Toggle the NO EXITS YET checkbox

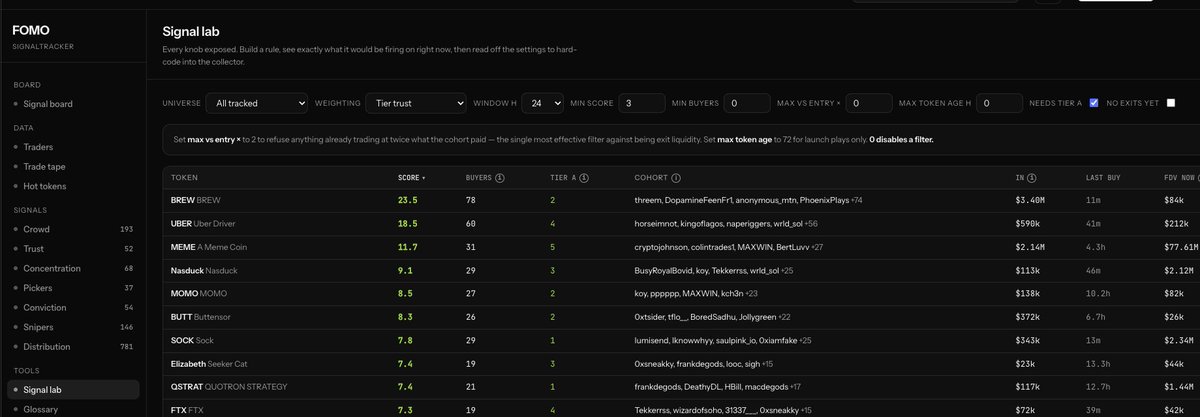[x=1170, y=102]
